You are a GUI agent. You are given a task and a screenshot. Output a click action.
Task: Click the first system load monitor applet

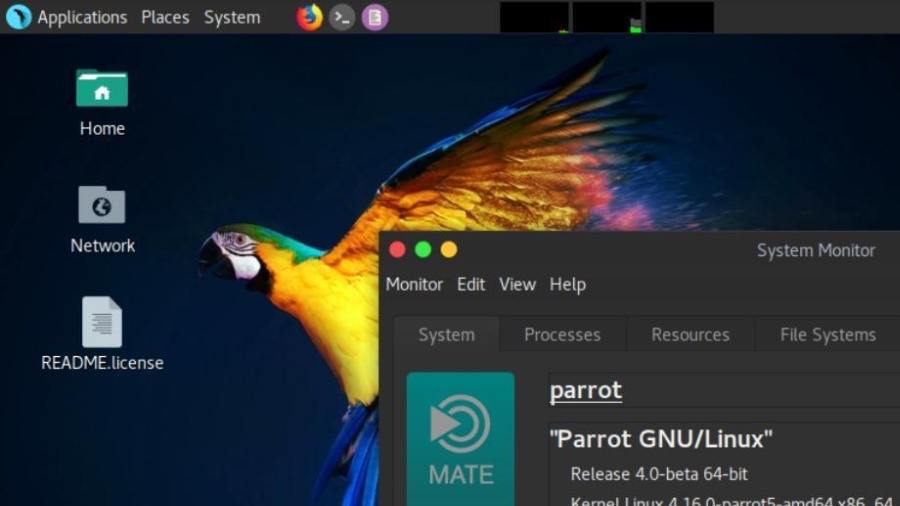coord(534,17)
